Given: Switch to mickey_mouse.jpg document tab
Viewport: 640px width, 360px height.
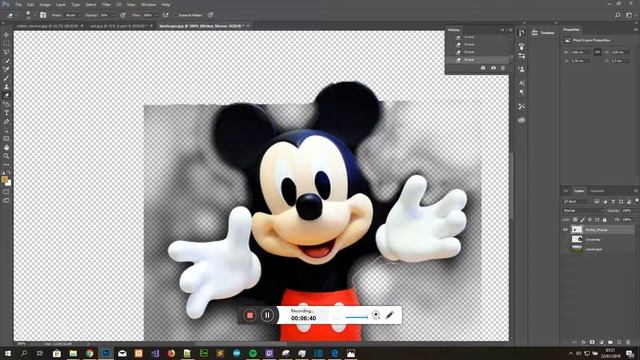Looking at the screenshot, I should tap(47, 26).
